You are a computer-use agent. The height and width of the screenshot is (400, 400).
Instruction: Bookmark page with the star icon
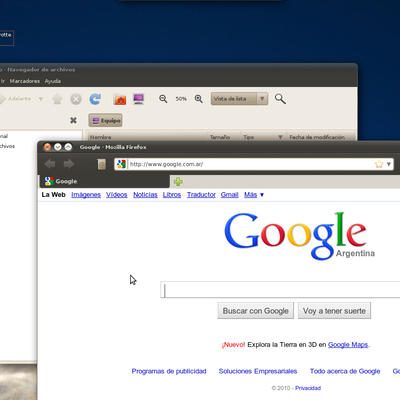pos(379,164)
